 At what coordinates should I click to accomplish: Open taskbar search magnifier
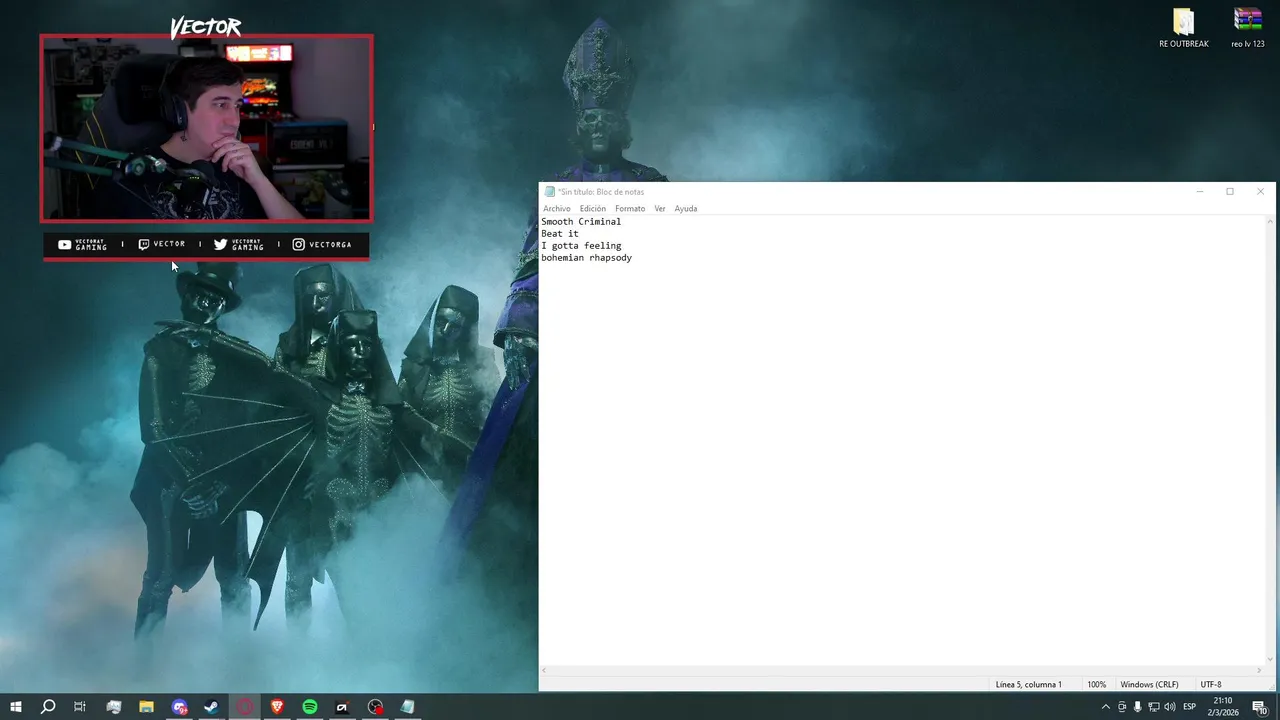(x=48, y=707)
